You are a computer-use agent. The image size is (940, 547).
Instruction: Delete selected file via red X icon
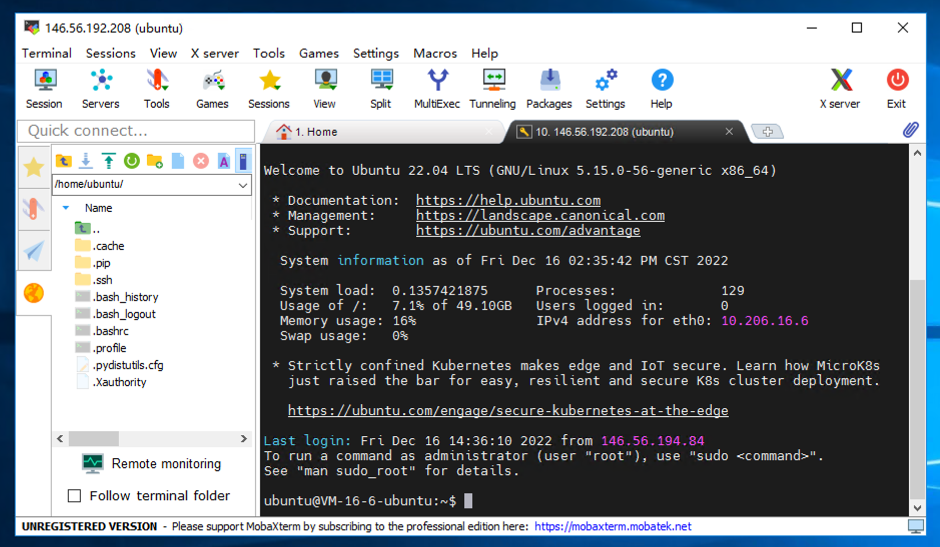coord(201,161)
